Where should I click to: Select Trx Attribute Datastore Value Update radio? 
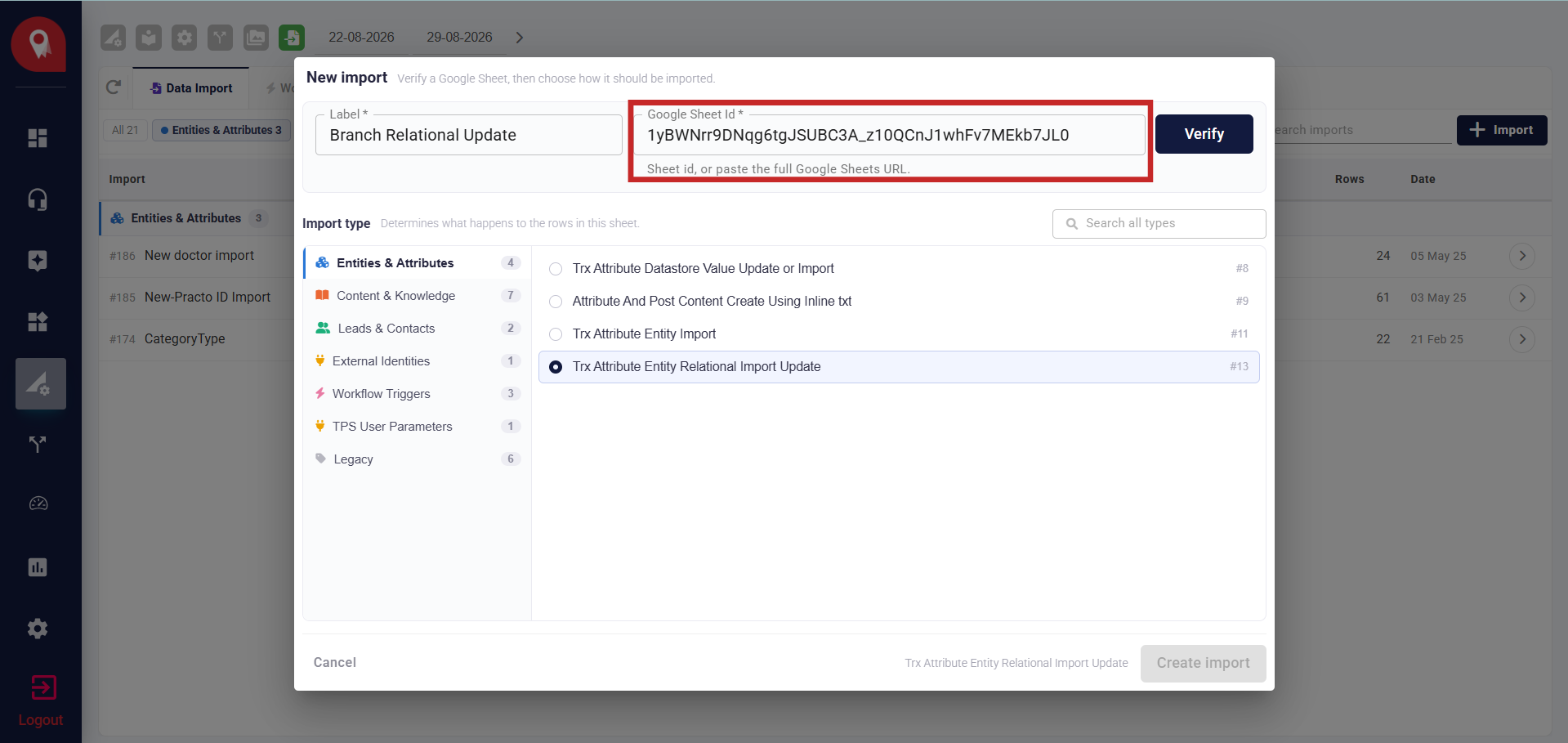[x=556, y=269]
